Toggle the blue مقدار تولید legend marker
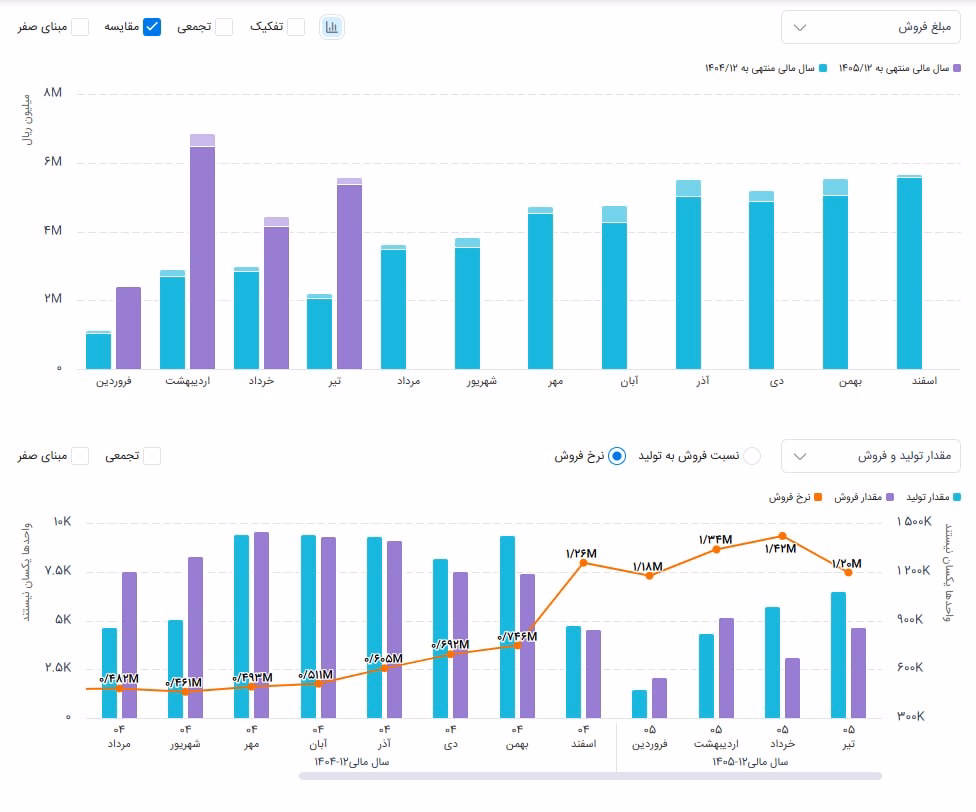Viewport: 976px width, 812px height. [957, 497]
